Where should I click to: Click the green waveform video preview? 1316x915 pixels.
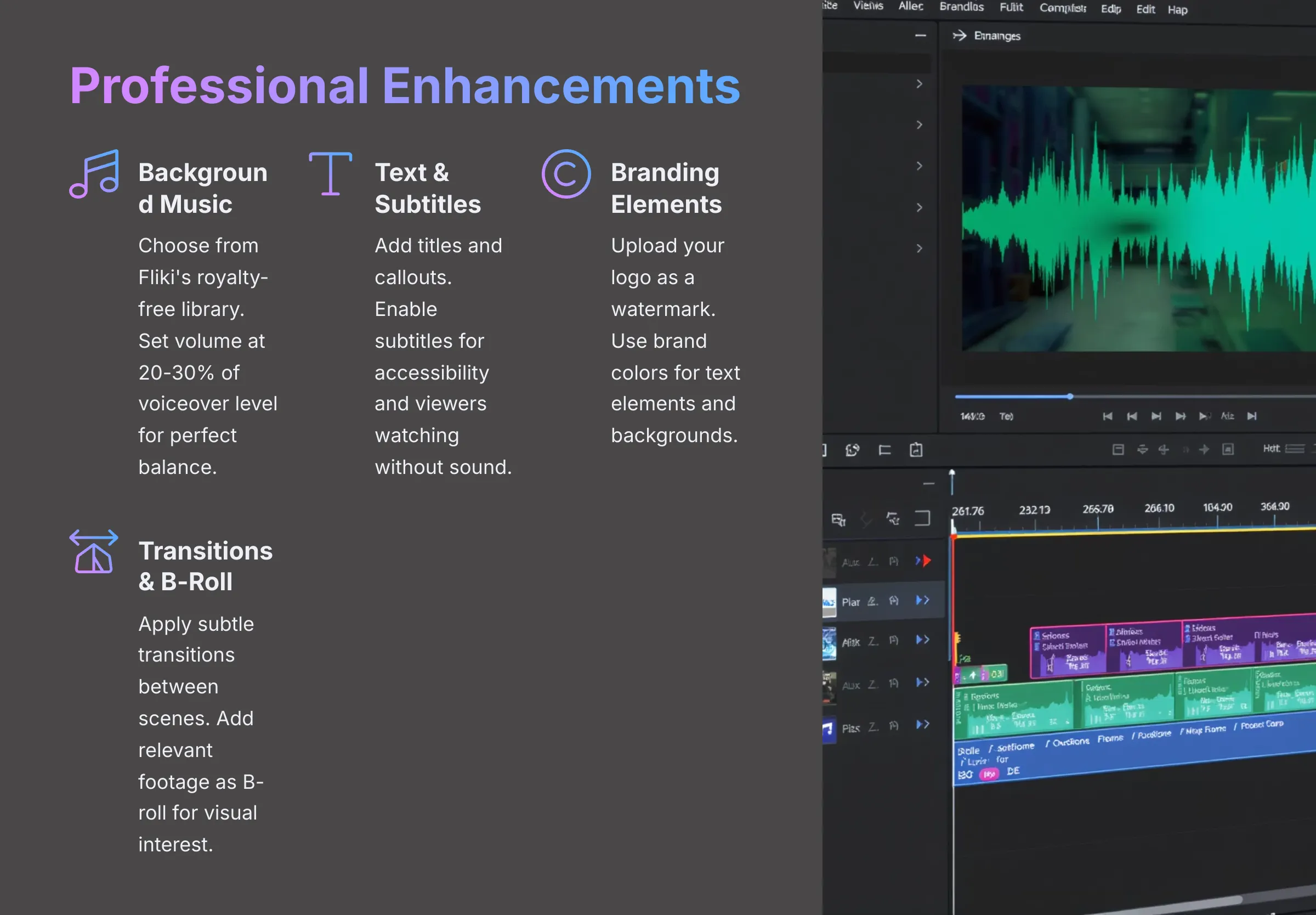[x=1138, y=219]
